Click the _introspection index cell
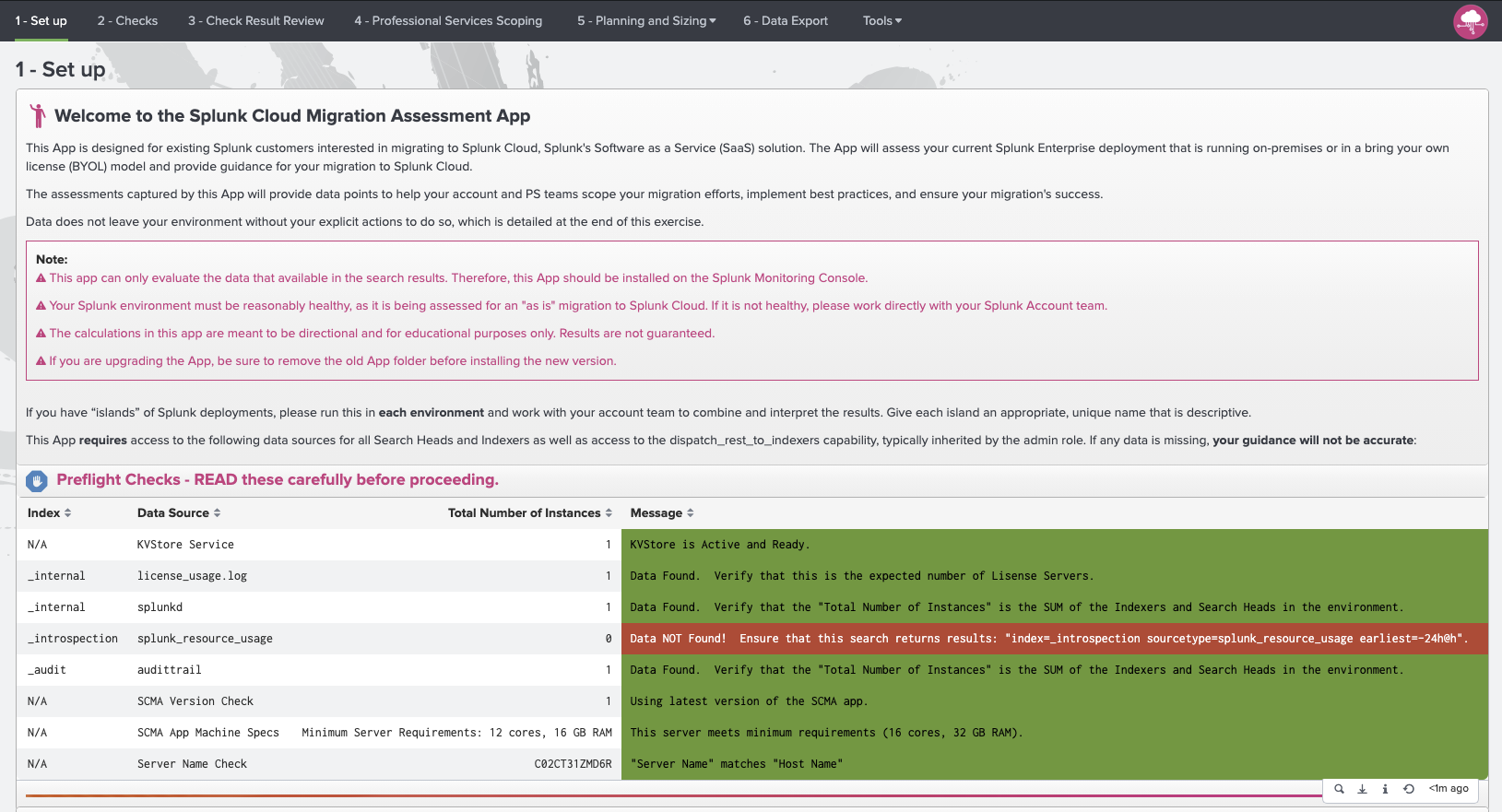 click(x=73, y=639)
